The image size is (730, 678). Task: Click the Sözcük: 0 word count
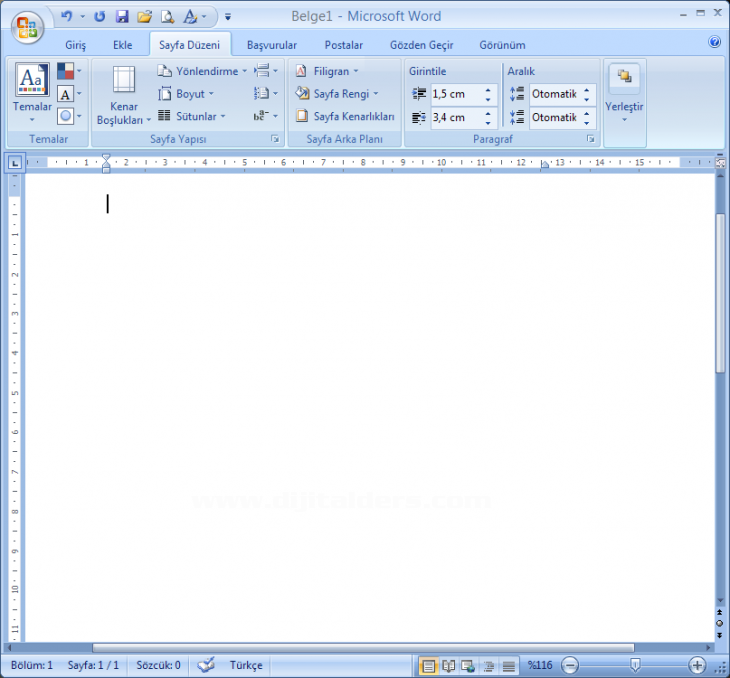(x=158, y=665)
